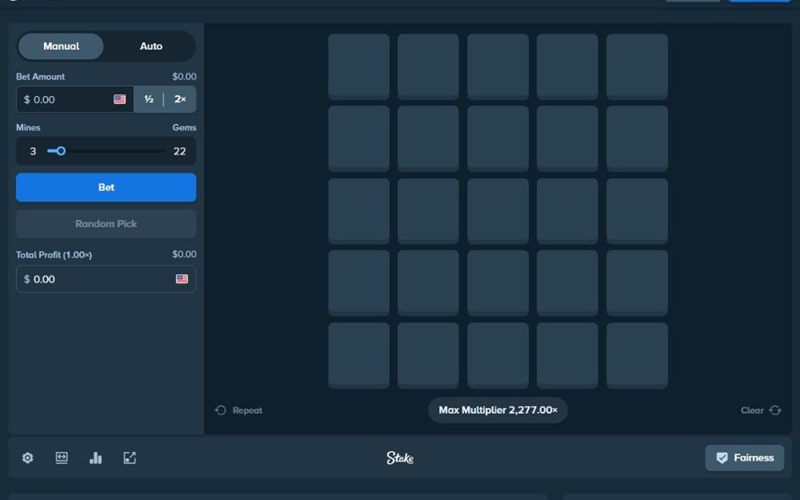Toggle theatre mode icon in bottom bar
Screen dimensions: 800x500
(x=62, y=458)
